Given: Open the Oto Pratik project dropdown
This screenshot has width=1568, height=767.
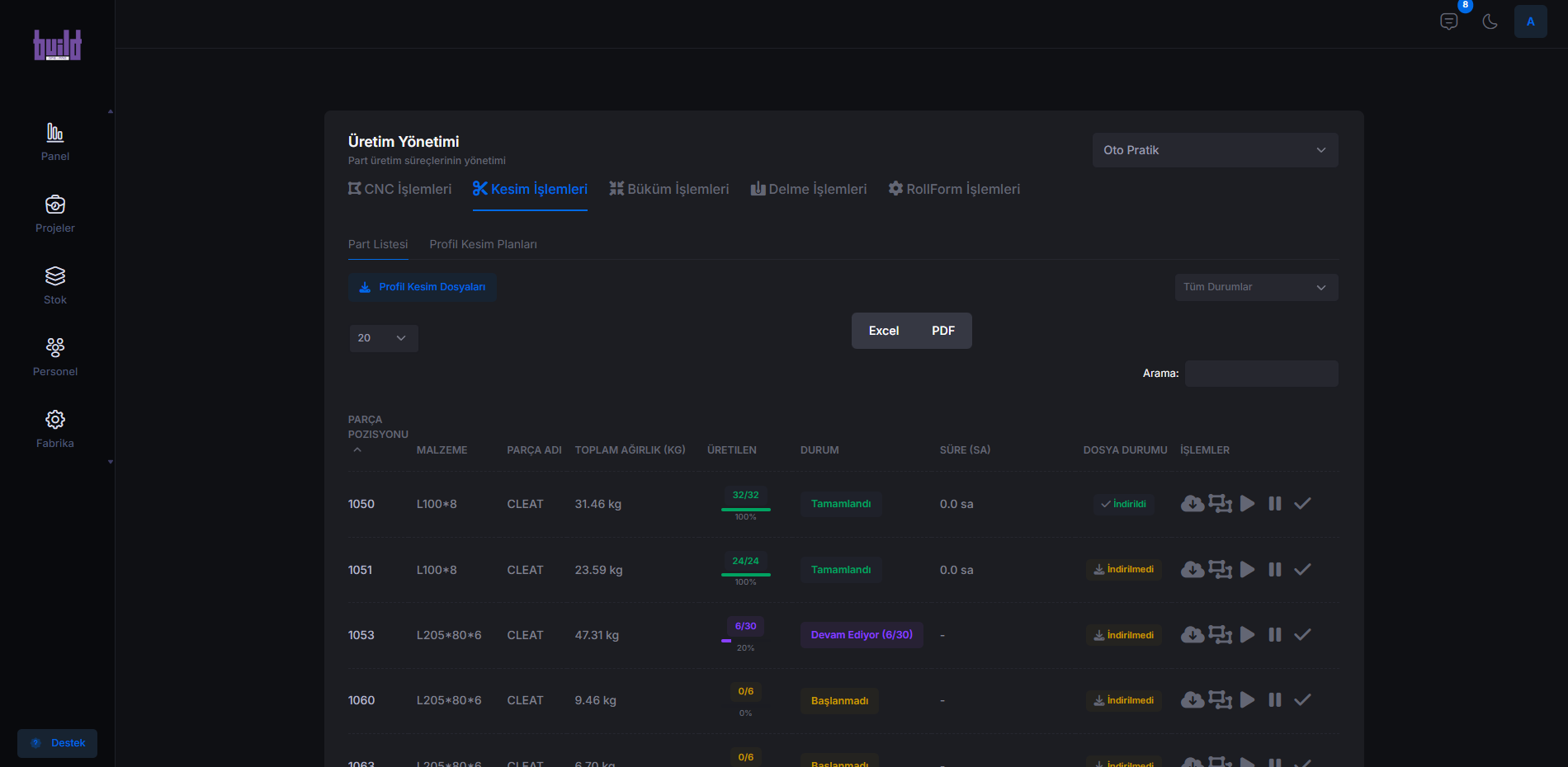Looking at the screenshot, I should [x=1214, y=150].
